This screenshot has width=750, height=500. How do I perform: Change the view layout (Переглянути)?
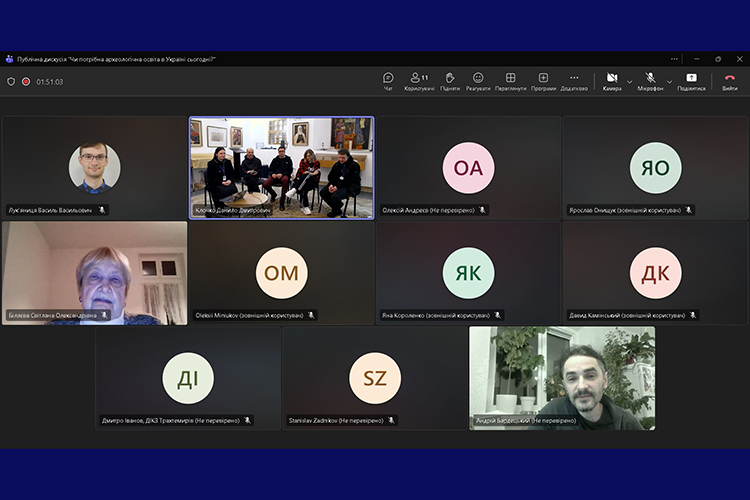tap(510, 81)
